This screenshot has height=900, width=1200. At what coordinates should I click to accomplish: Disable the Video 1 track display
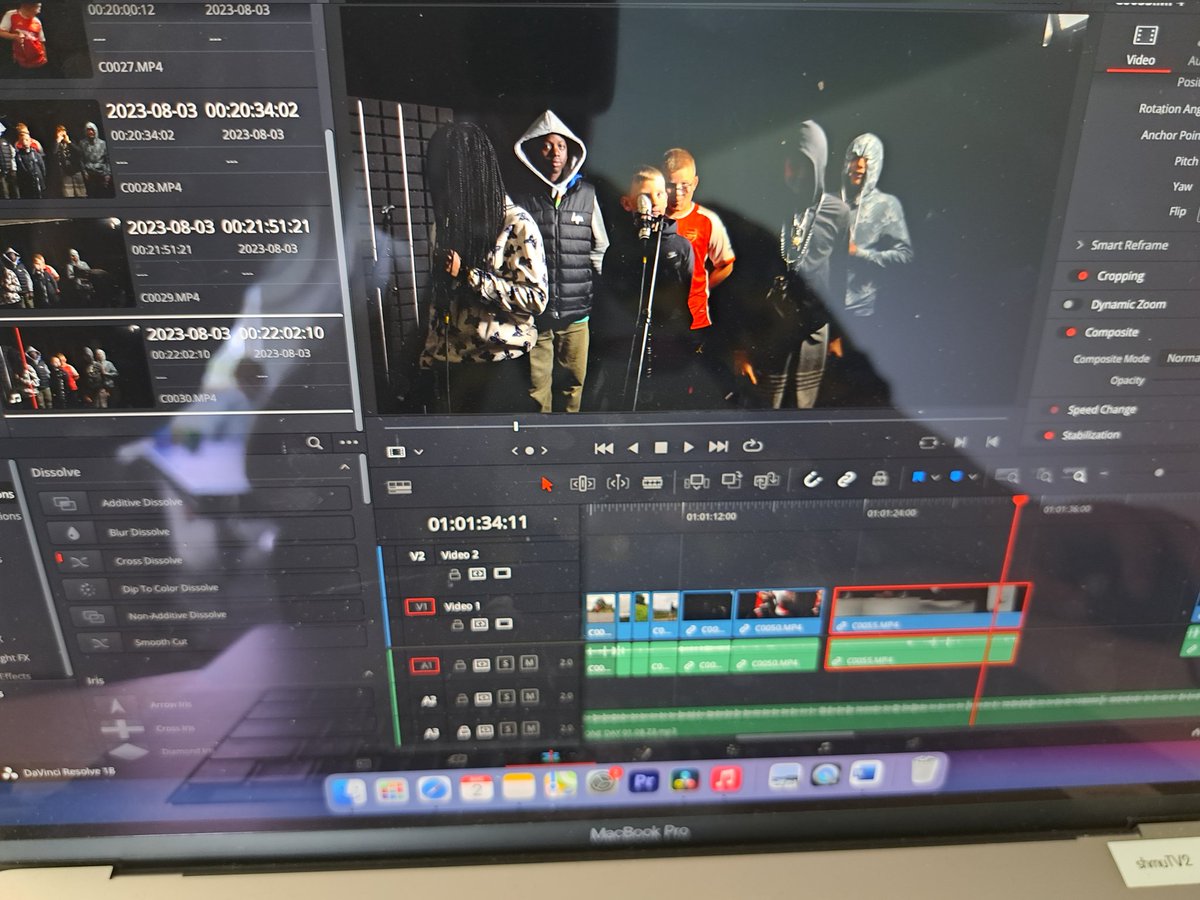click(x=503, y=624)
